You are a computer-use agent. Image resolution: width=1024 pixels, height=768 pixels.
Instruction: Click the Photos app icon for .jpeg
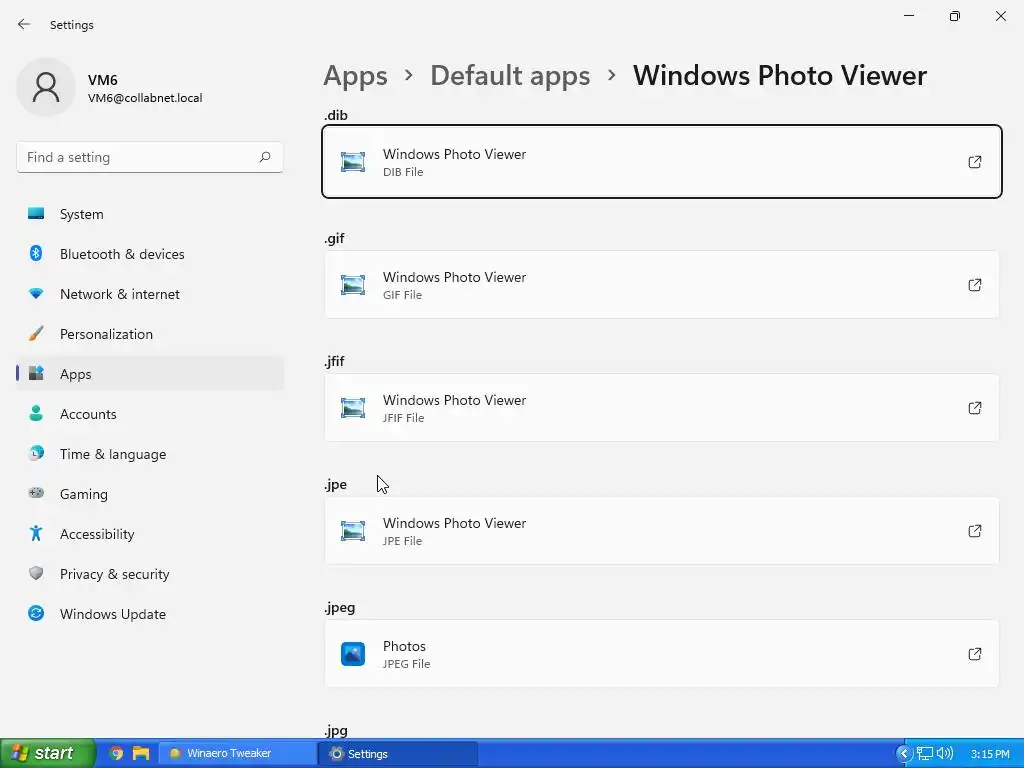pos(353,654)
